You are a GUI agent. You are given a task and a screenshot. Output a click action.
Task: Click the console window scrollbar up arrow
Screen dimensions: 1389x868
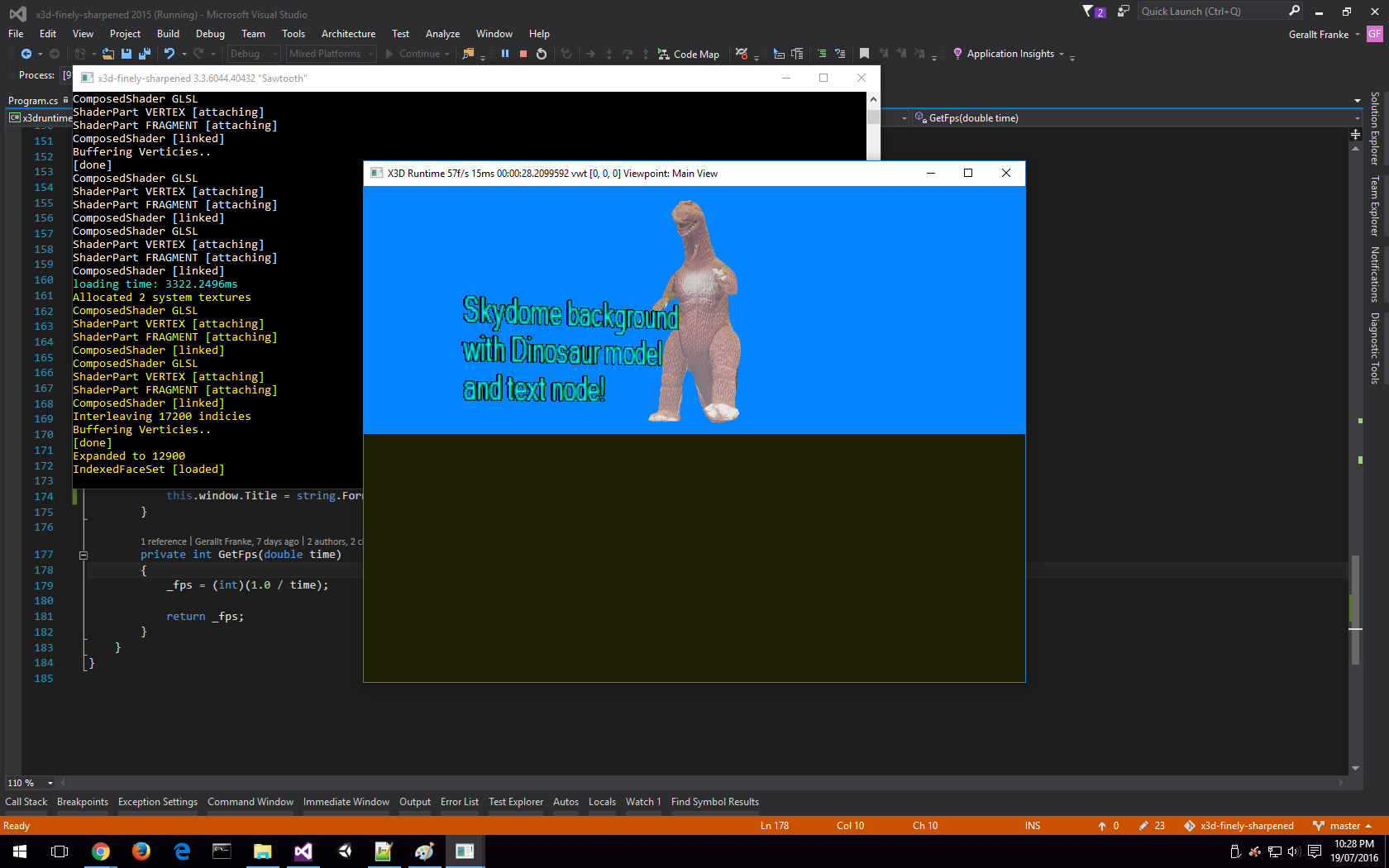pos(873,99)
